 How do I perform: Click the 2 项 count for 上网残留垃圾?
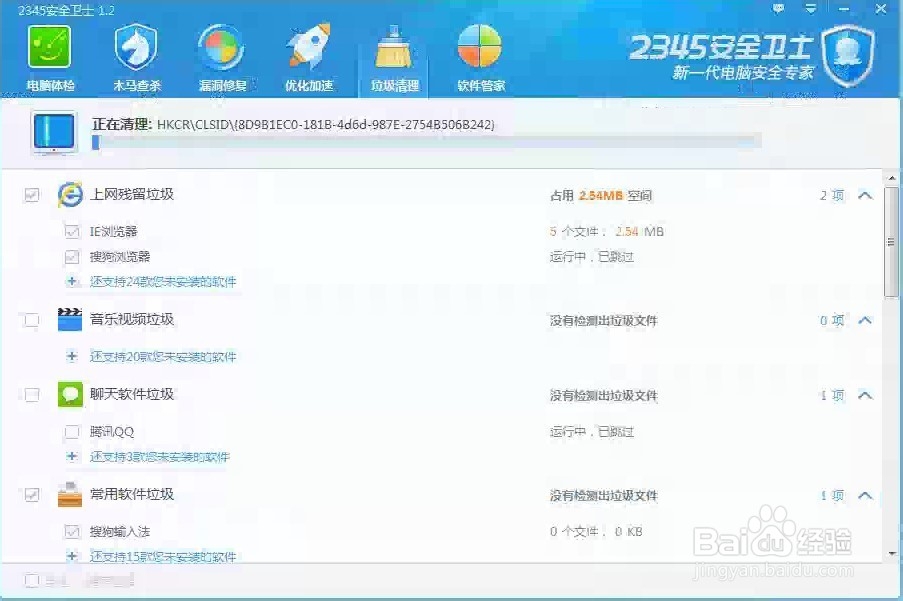832,196
